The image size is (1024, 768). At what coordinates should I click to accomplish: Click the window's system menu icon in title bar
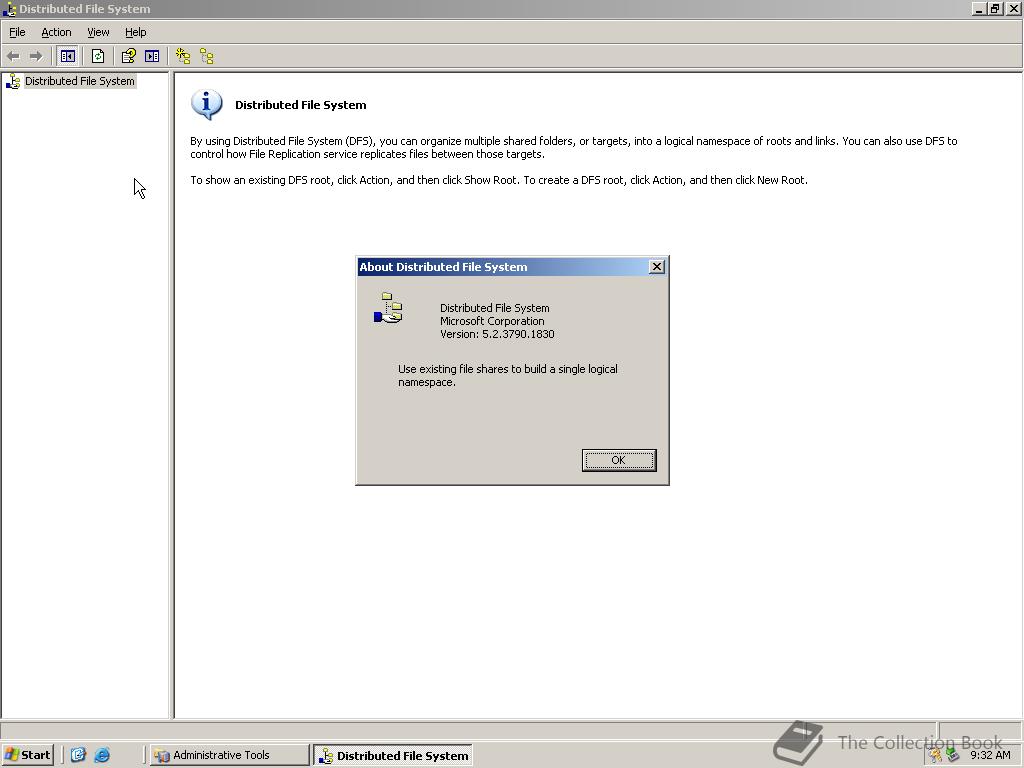click(9, 9)
